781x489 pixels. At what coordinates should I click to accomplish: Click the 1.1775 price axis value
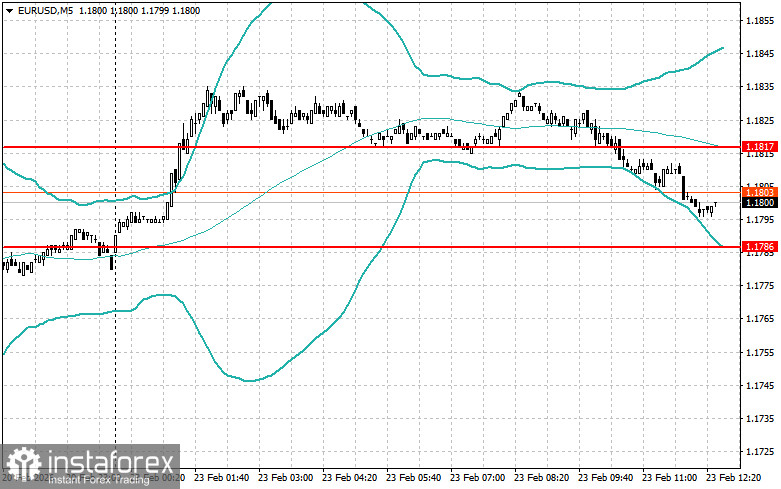click(760, 286)
